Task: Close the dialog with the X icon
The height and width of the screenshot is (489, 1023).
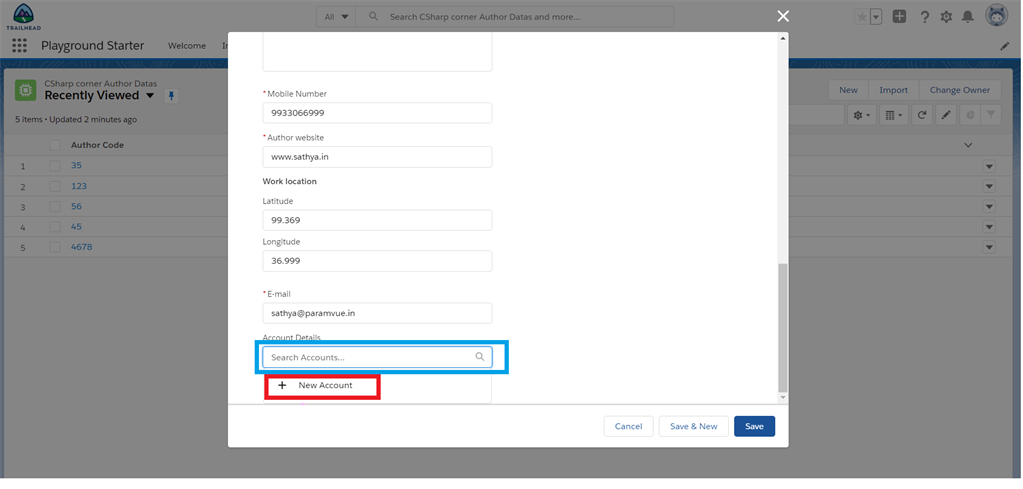Action: (x=783, y=16)
